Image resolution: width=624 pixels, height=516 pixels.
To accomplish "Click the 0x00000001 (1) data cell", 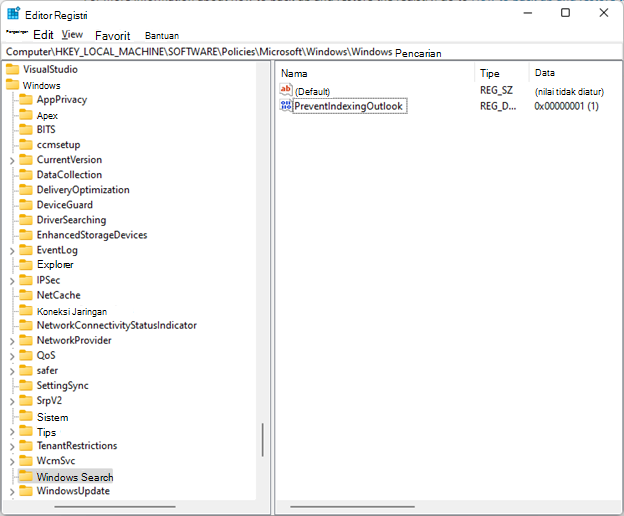I will pyautogui.click(x=566, y=106).
